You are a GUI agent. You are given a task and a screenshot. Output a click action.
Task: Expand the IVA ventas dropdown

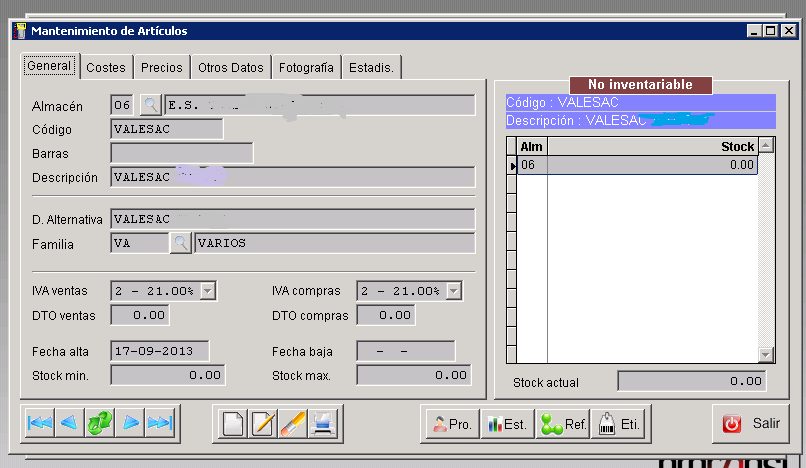click(207, 291)
